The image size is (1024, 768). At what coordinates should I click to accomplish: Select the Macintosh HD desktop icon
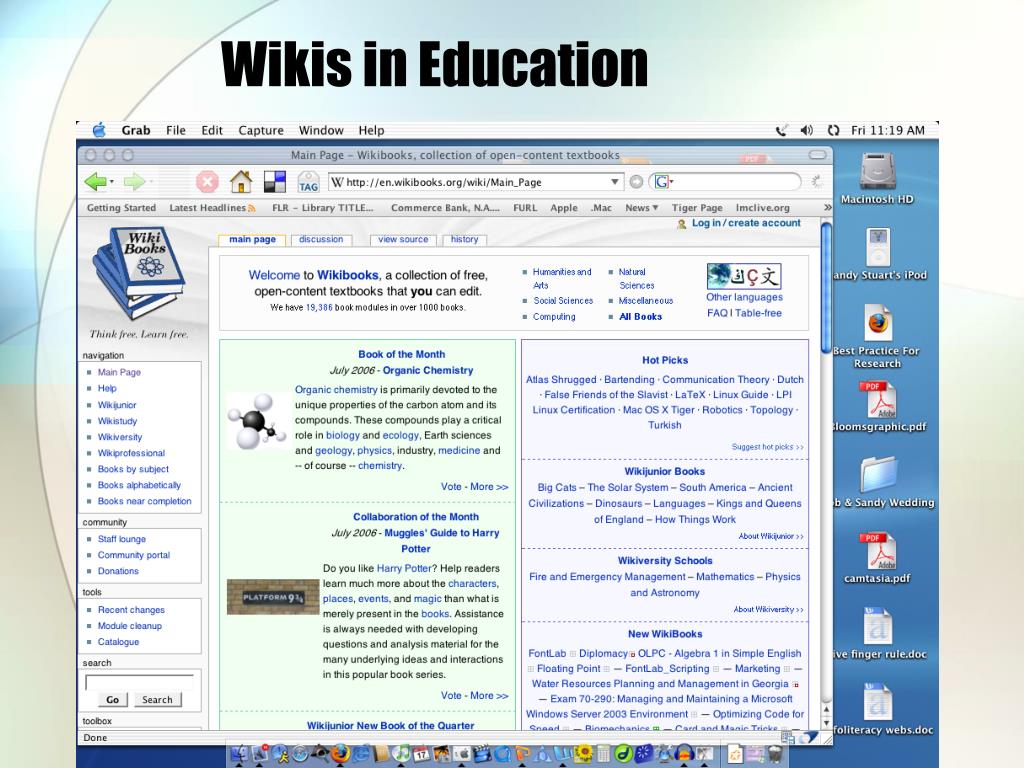[876, 178]
